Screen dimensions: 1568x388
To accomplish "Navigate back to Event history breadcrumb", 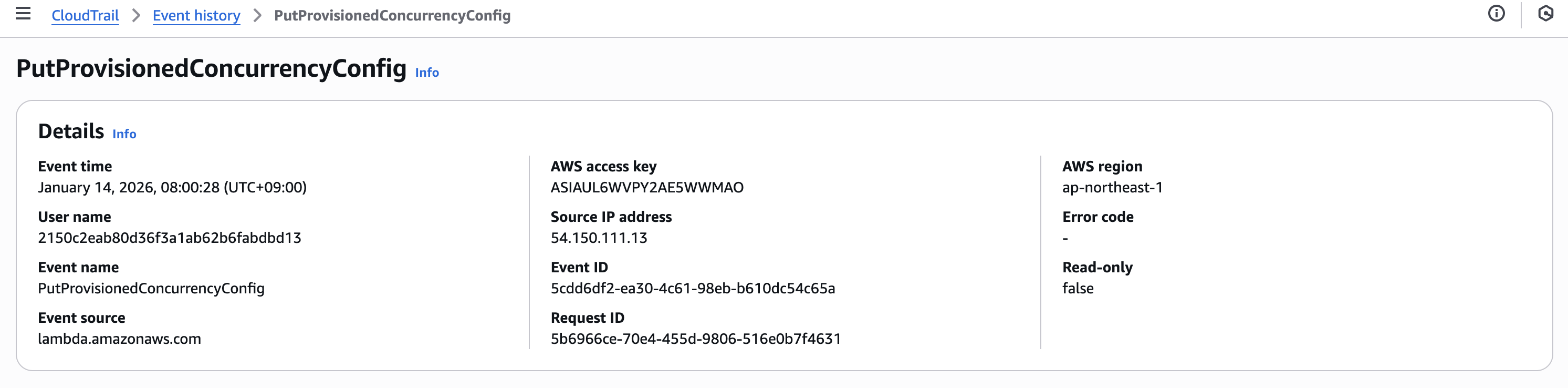I will point(196,16).
